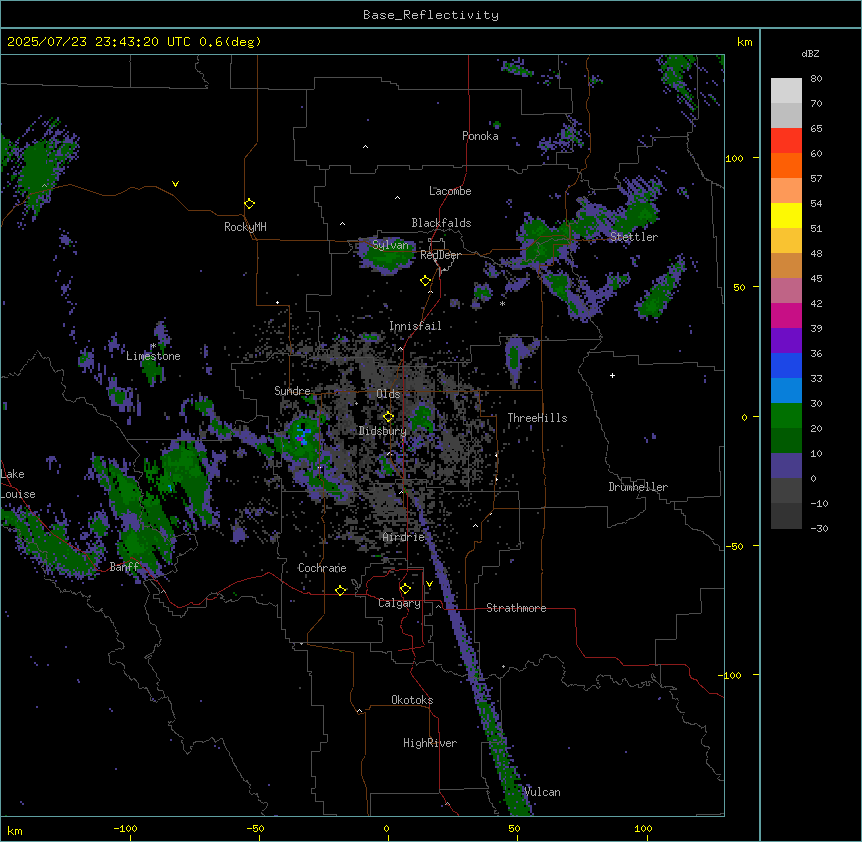
Task: Click the Vulcan town label
Action: (542, 792)
